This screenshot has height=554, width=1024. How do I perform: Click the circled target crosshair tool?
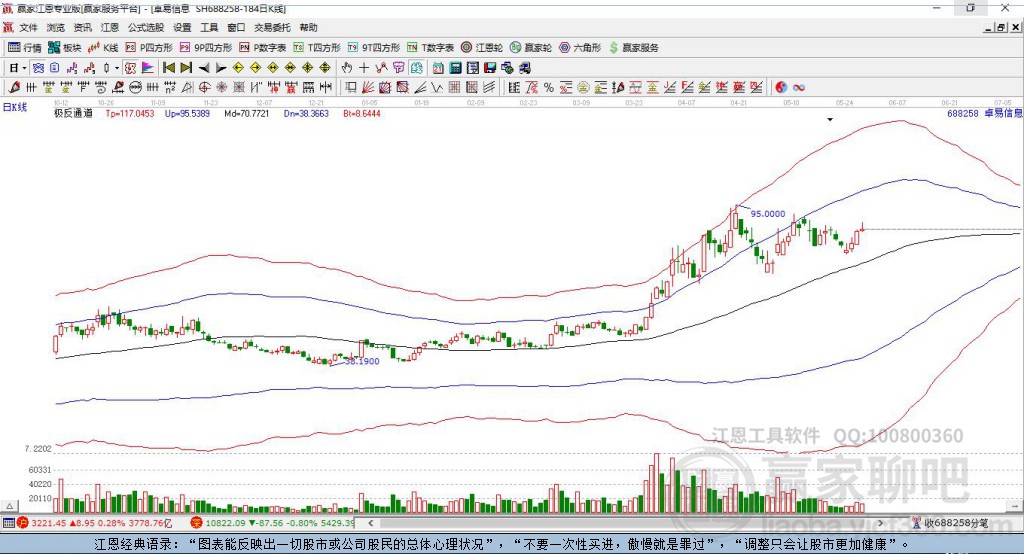[204, 88]
